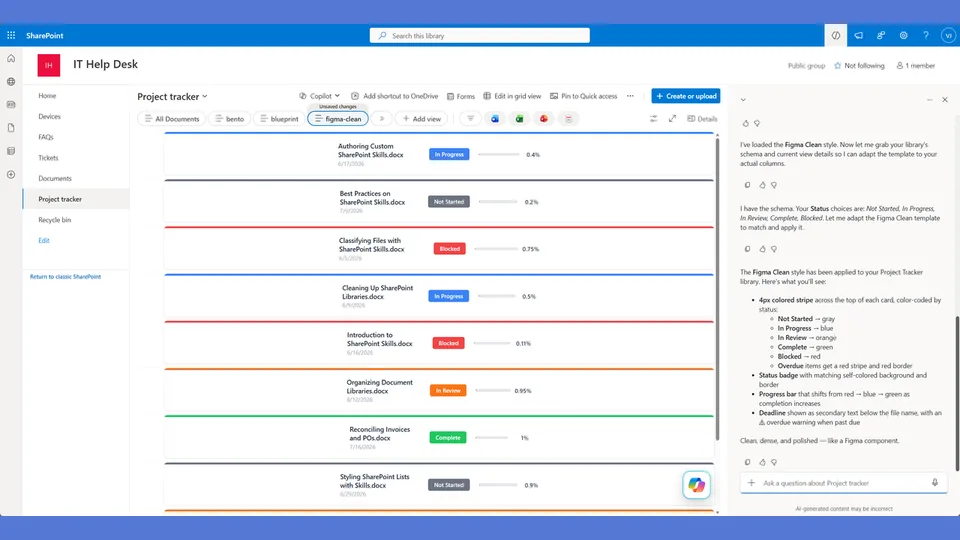Select the All Documents view tab
Viewport: 960px width, 540px height.
click(172, 119)
